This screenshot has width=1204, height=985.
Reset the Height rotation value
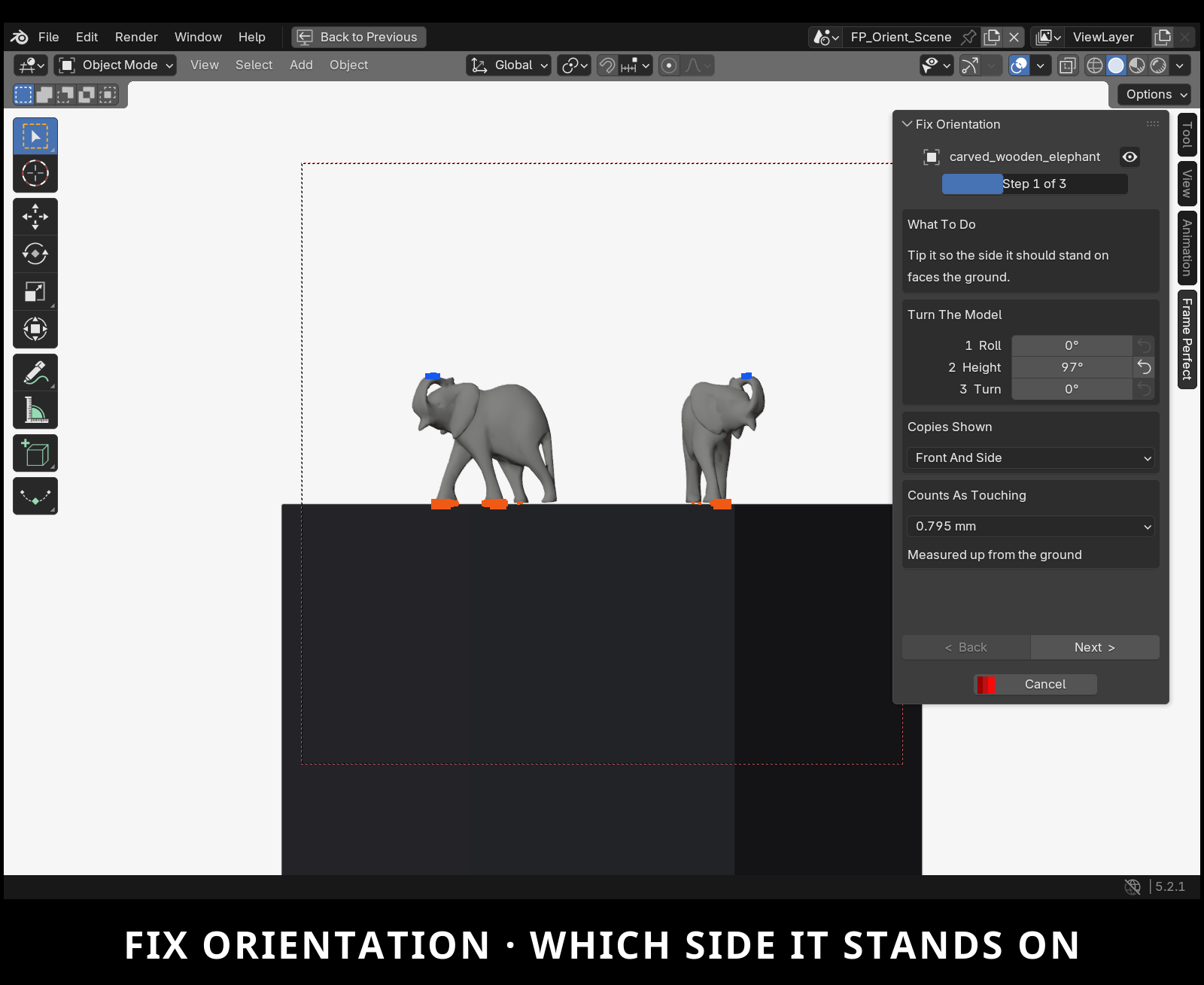[x=1144, y=367]
